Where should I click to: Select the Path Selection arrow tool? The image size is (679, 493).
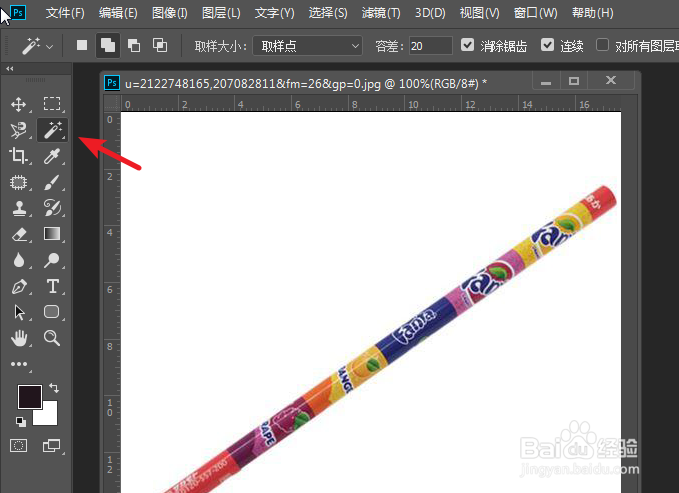coord(19,312)
